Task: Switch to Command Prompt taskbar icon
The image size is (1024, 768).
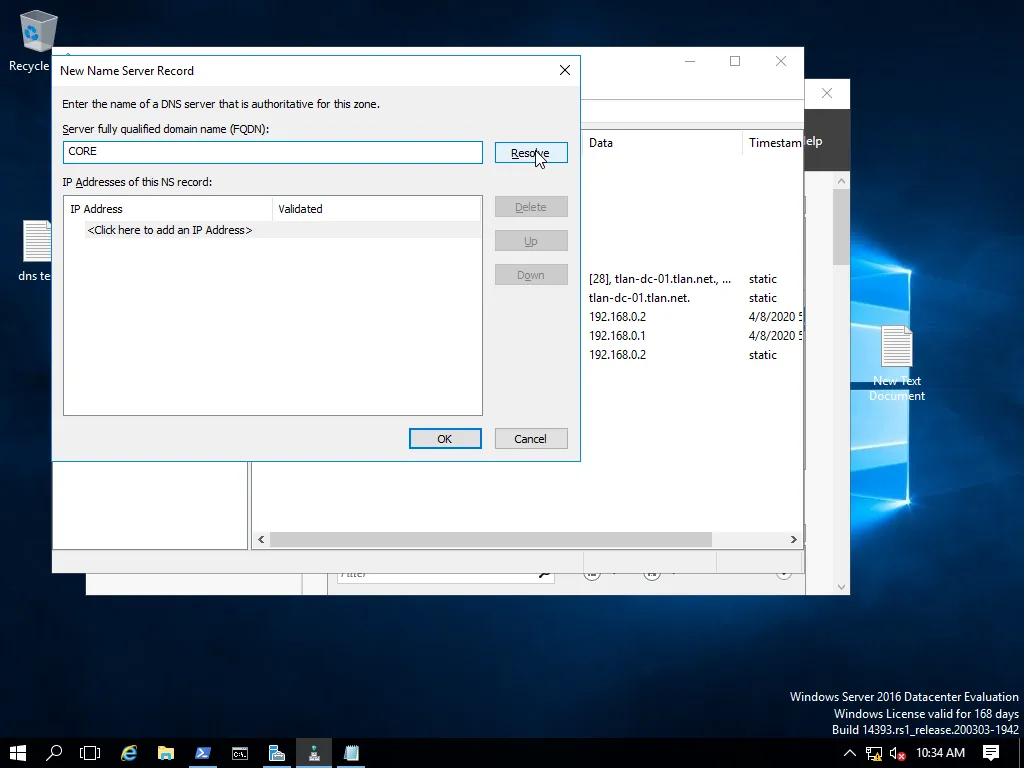Action: (x=240, y=753)
